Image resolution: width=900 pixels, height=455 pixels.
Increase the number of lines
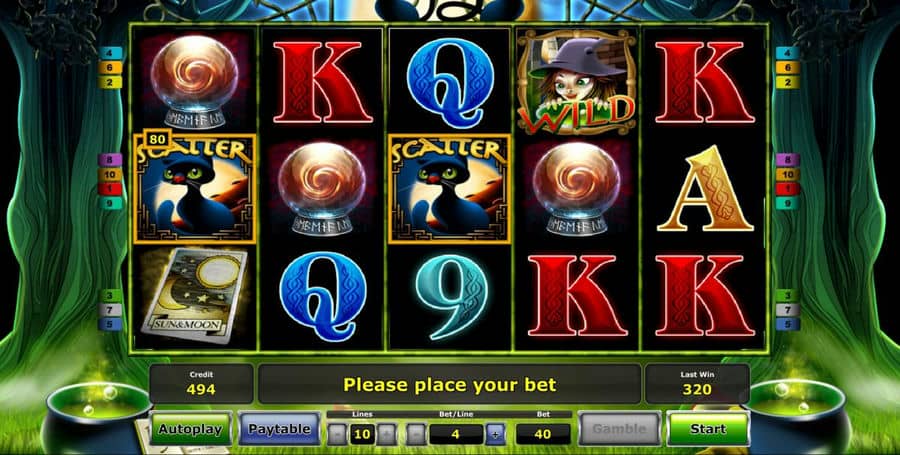[387, 434]
